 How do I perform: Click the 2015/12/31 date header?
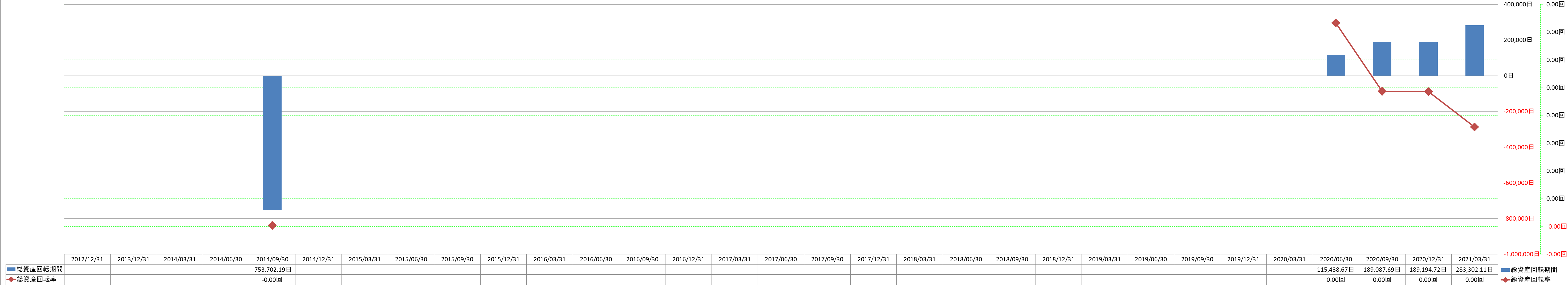[x=503, y=259]
